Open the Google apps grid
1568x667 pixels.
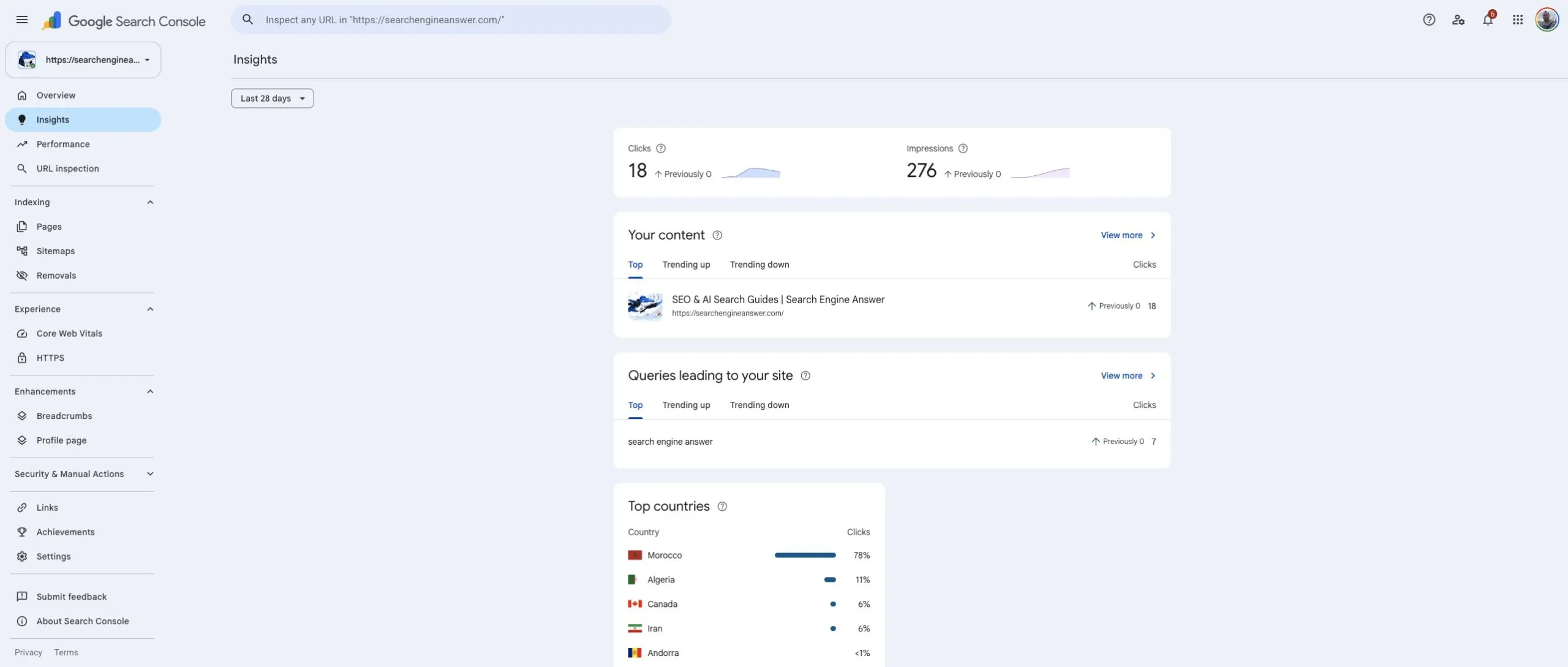[x=1517, y=20]
